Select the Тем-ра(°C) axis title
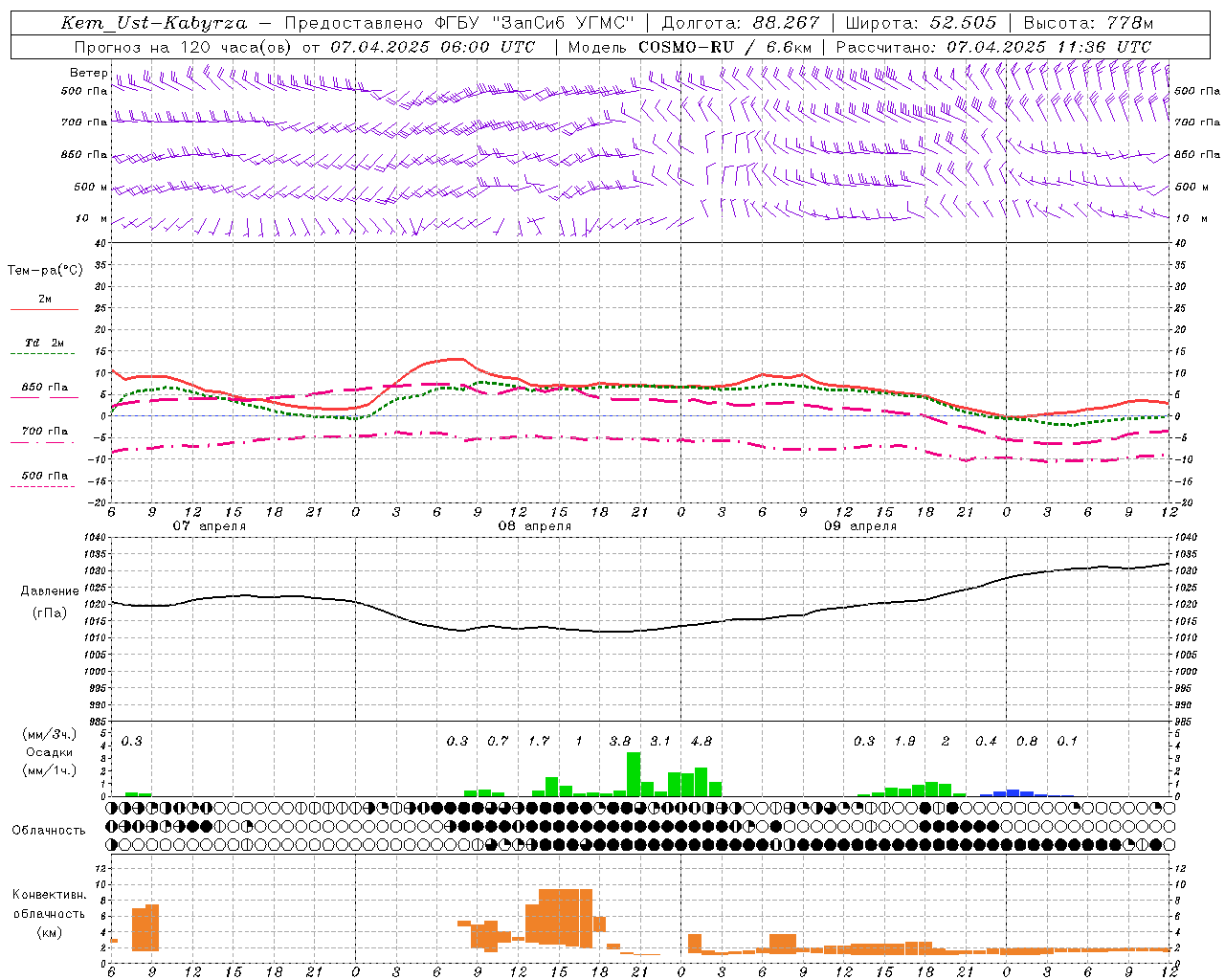This screenshot has width=1225, height=980. tap(45, 271)
